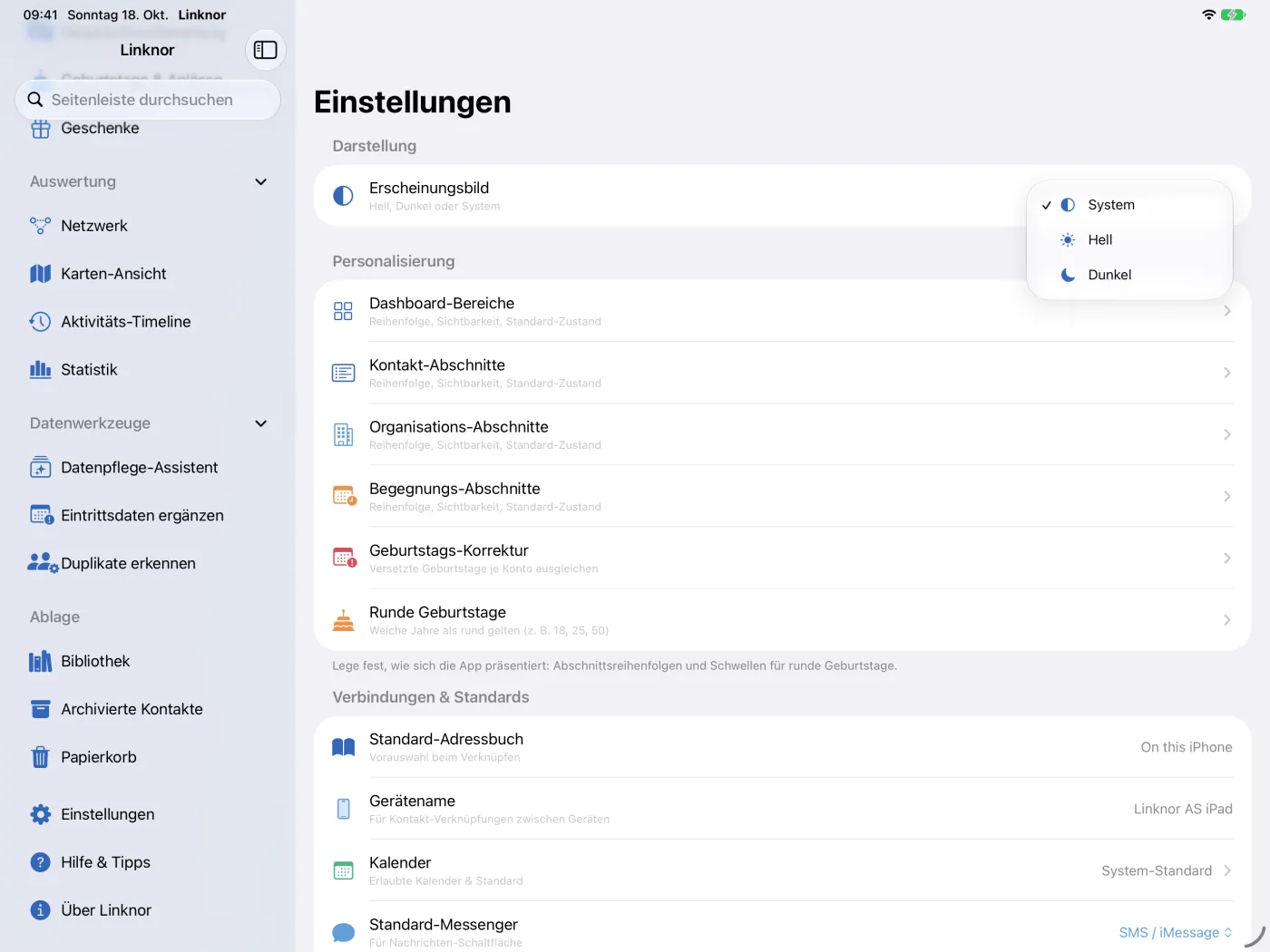Open Kalender System-Standard chevron
The width and height of the screenshot is (1270, 952).
tap(1227, 870)
